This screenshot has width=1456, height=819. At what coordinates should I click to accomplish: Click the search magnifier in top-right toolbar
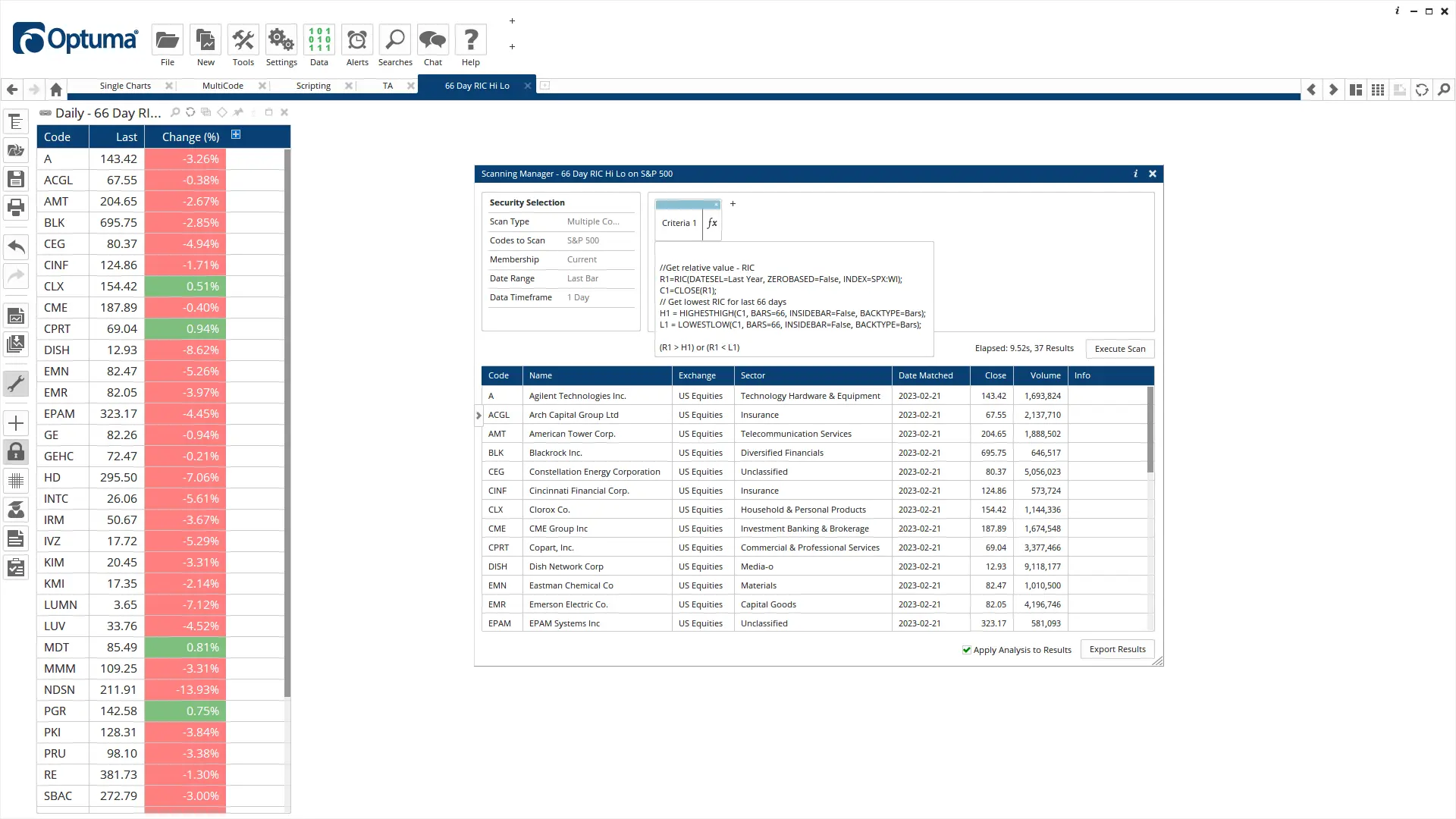1444,89
